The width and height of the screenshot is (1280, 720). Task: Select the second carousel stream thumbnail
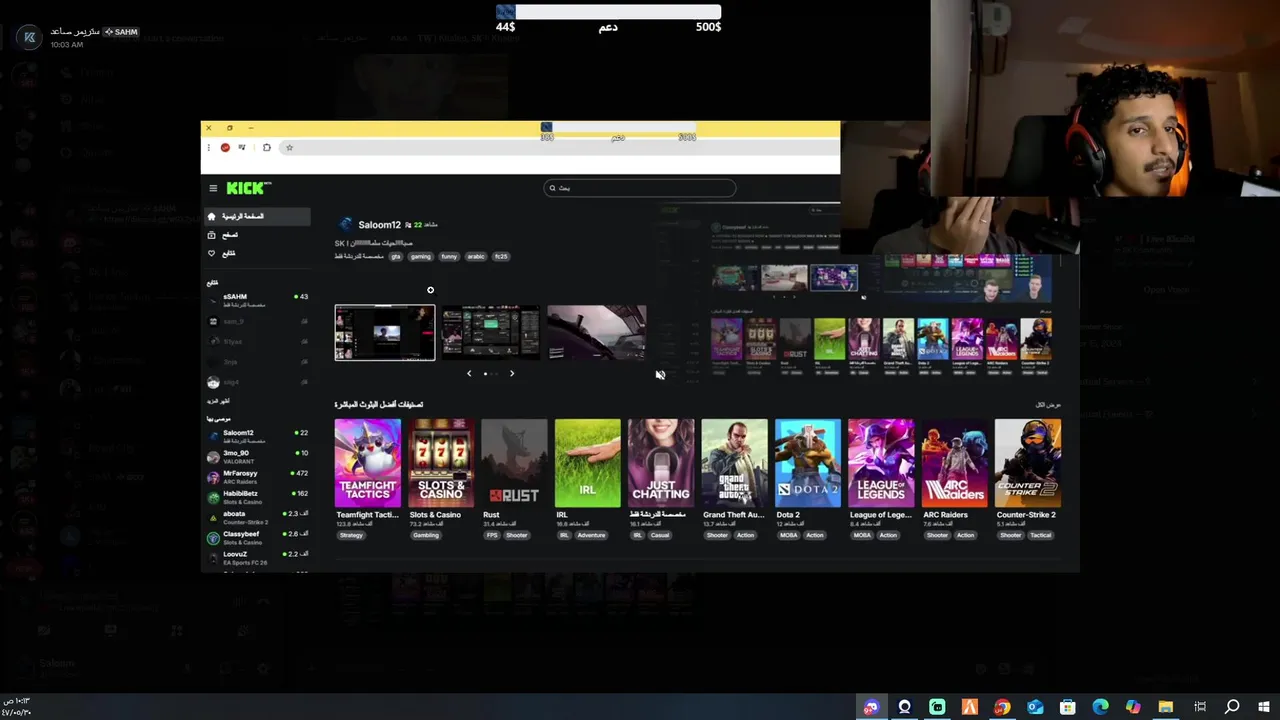pos(491,333)
